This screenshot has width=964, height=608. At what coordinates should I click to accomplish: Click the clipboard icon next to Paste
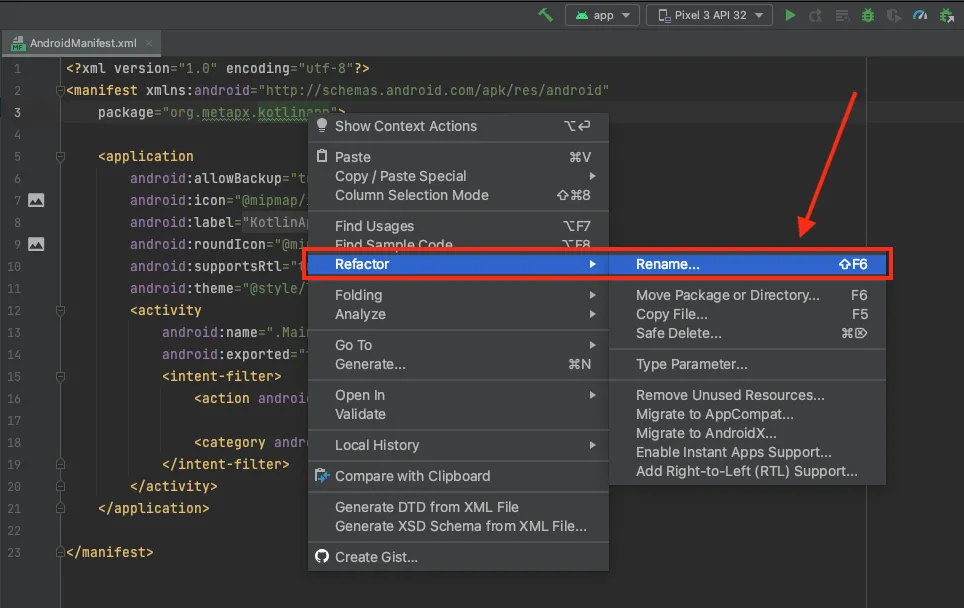(322, 156)
